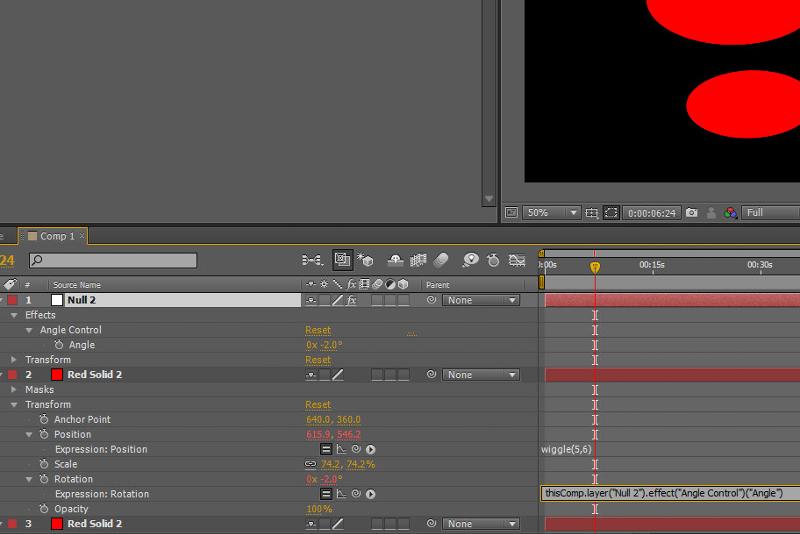
Task: Disable the Position expression equals switch
Action: 326,449
